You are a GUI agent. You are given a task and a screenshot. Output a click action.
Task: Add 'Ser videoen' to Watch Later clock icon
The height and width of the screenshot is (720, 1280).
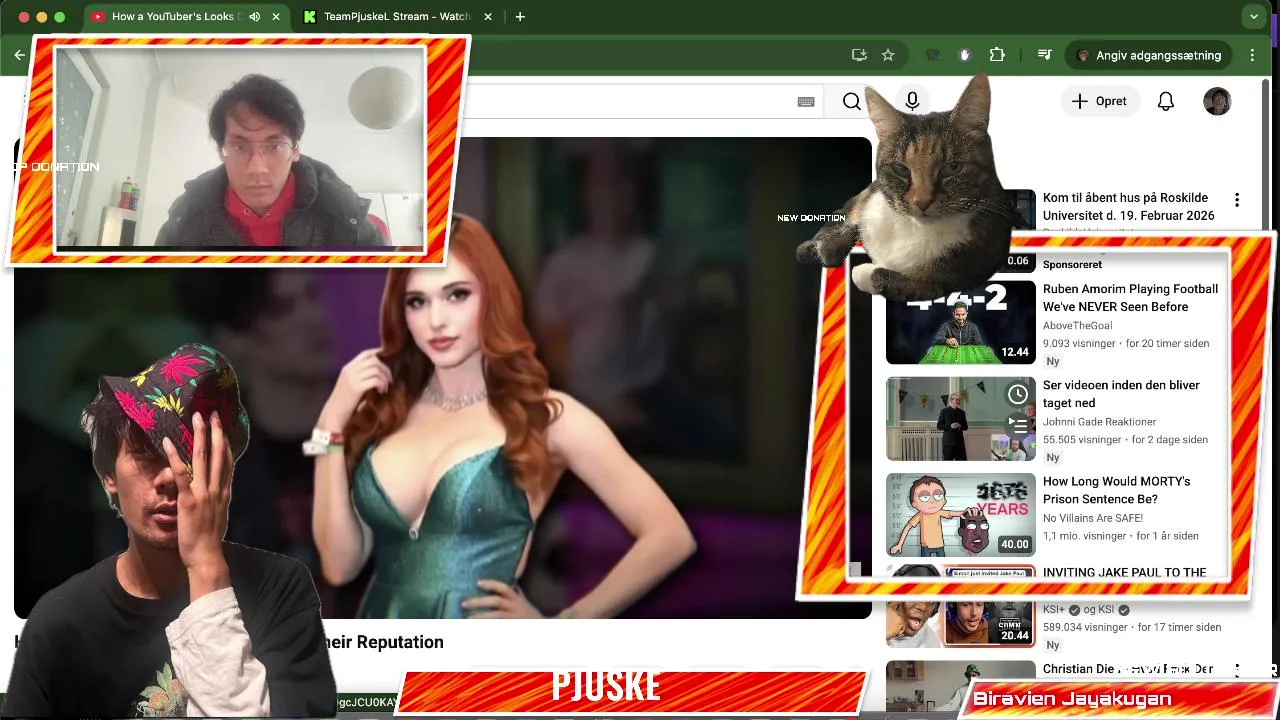tap(1018, 394)
